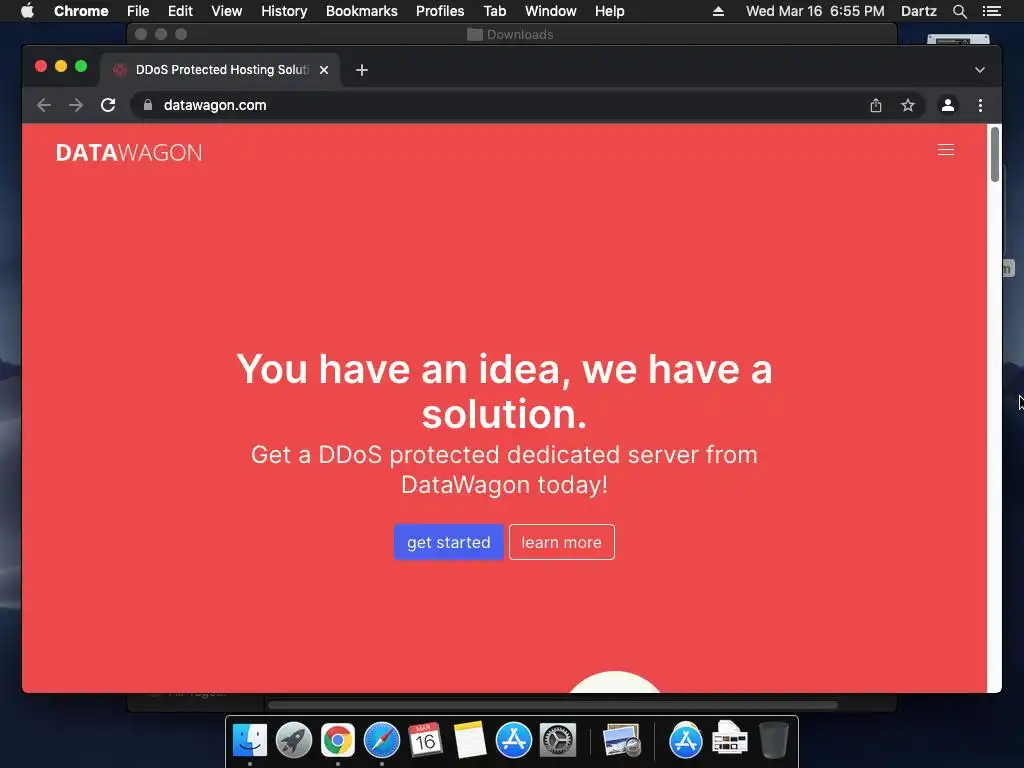The image size is (1024, 768).
Task: Share this page using share icon
Action: tap(876, 105)
